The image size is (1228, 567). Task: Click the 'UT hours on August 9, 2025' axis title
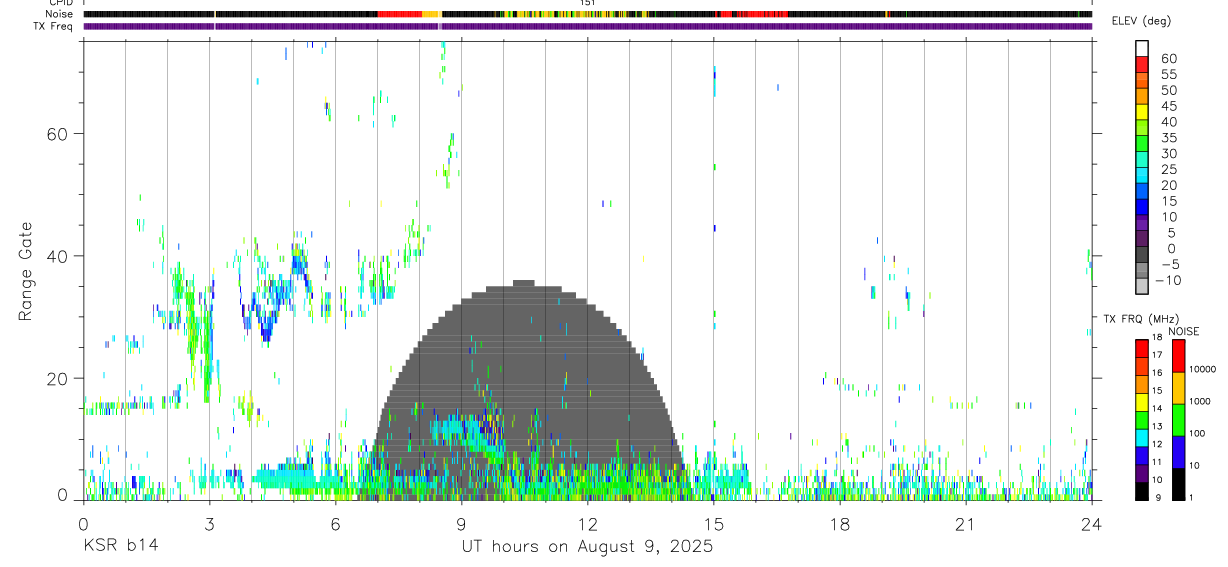[587, 546]
